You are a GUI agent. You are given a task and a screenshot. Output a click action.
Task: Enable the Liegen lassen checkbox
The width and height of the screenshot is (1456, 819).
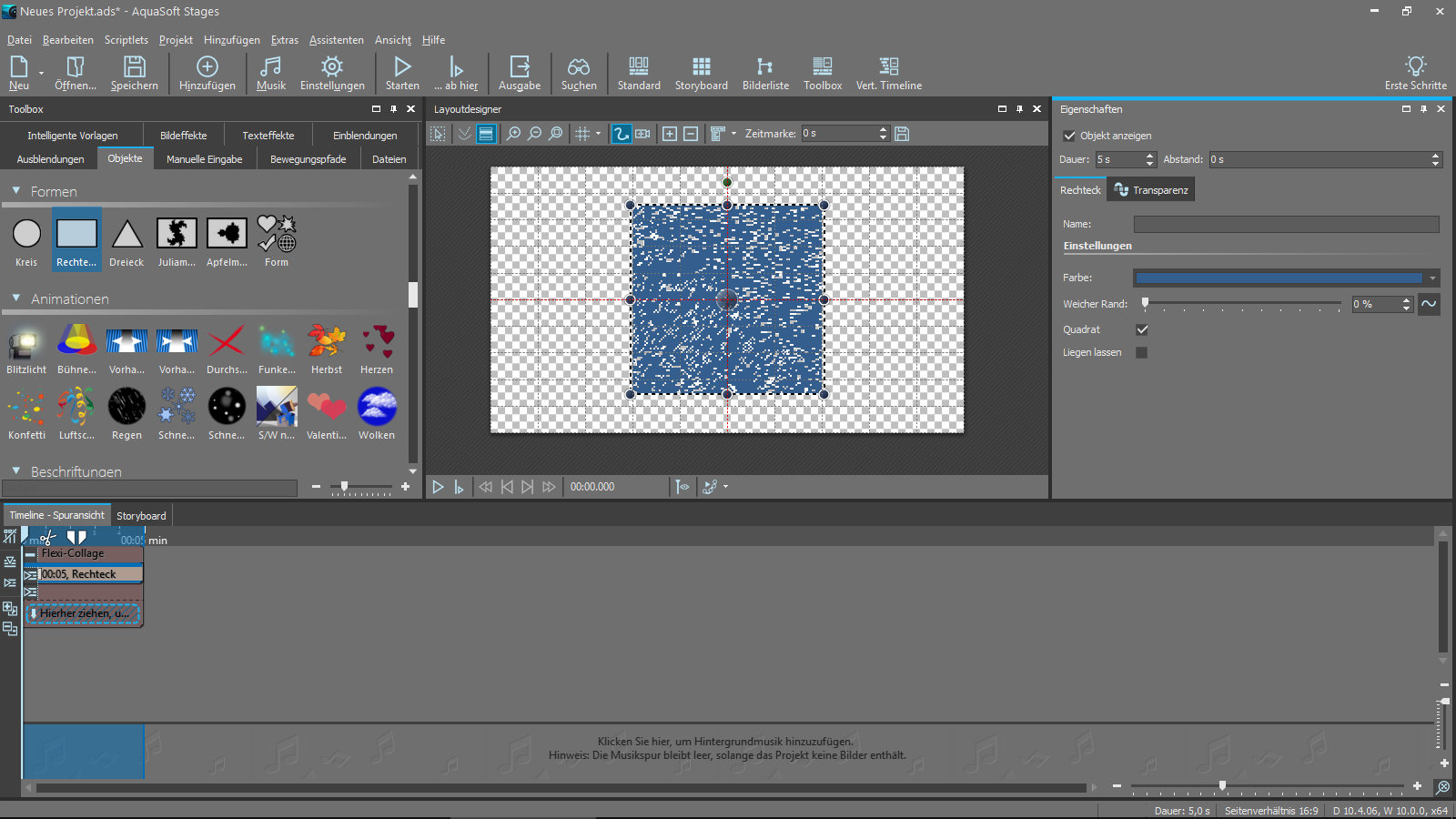click(1142, 352)
